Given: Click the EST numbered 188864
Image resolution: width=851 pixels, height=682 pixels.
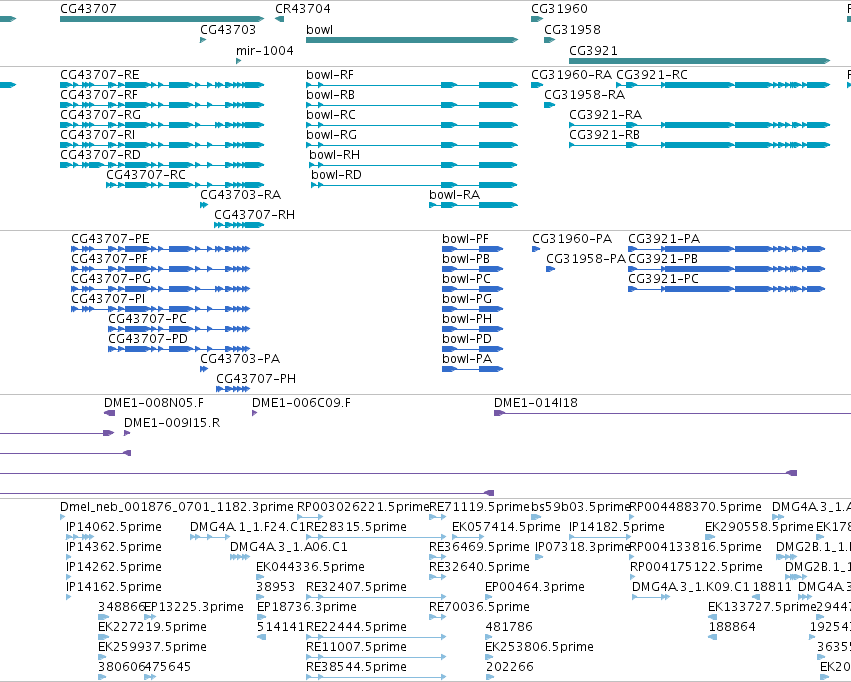Looking at the screenshot, I should click(x=713, y=637).
